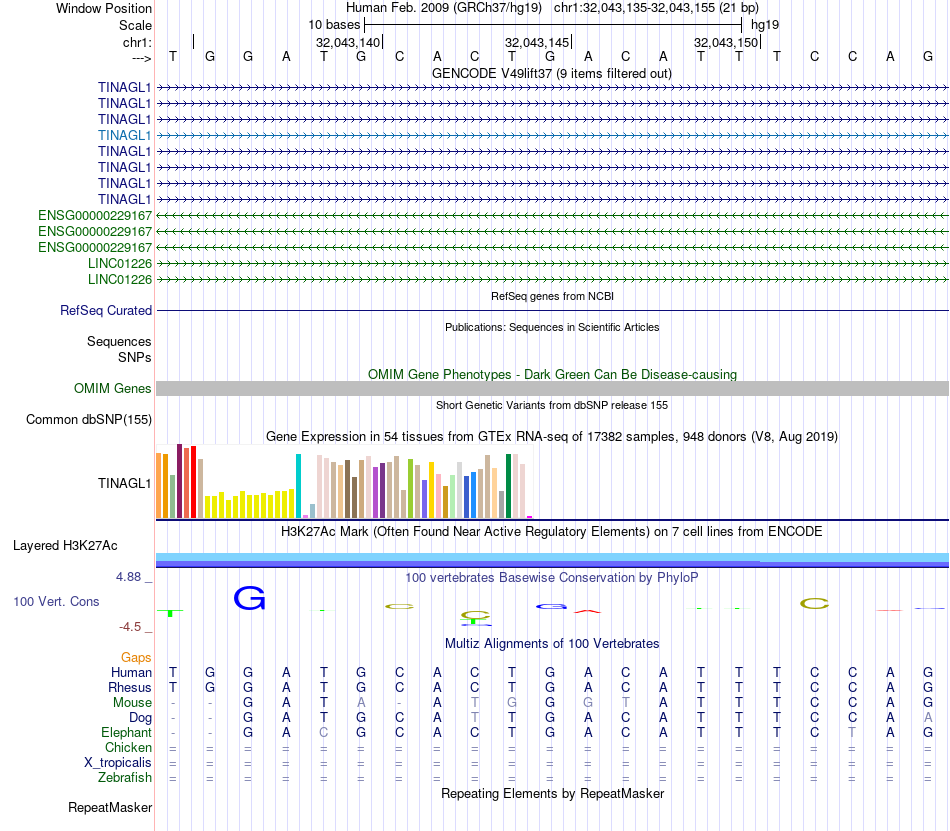Click the hg19 label beside the scale bar

pos(765,25)
